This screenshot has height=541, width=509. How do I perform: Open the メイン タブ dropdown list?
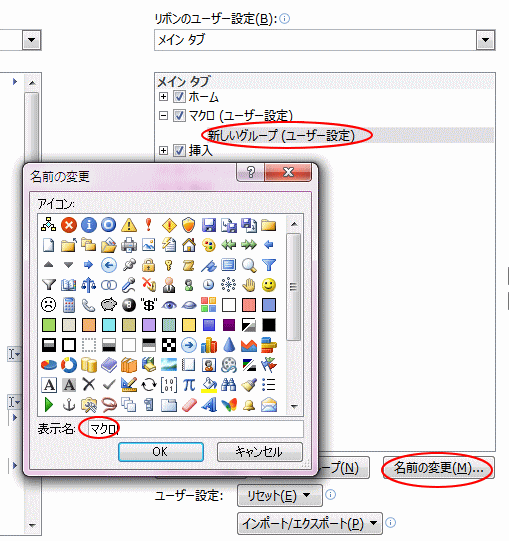[x=485, y=40]
